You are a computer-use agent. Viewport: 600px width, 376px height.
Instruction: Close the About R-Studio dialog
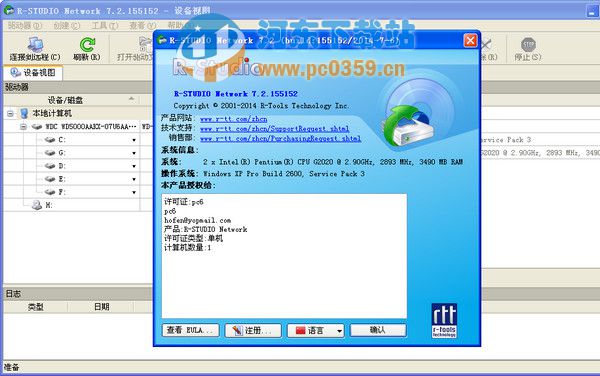tap(470, 40)
